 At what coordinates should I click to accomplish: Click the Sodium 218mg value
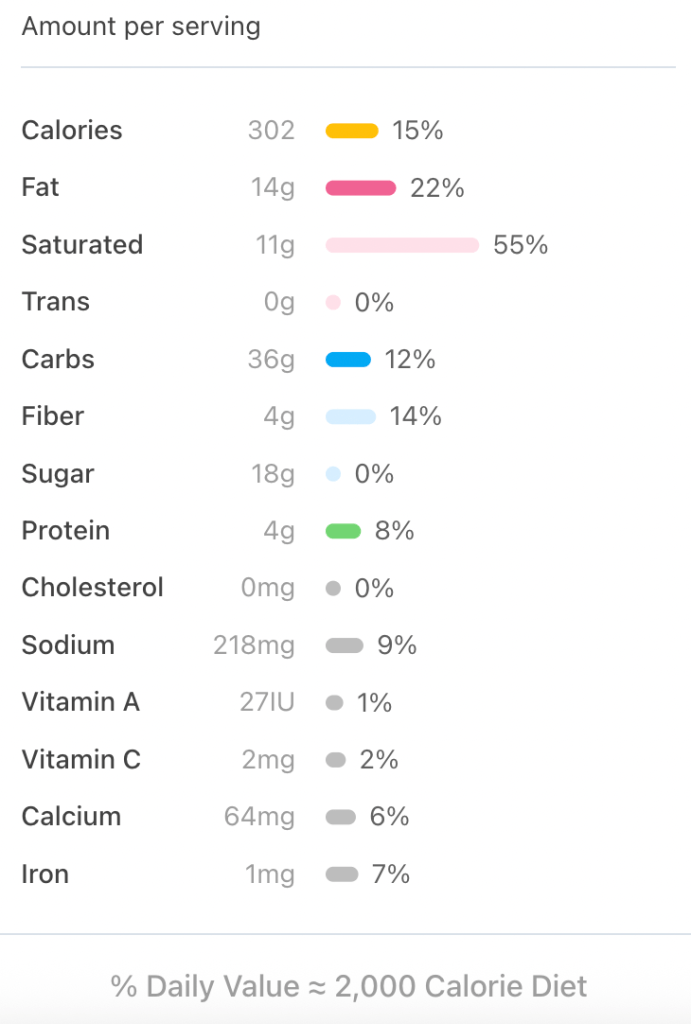pos(254,646)
